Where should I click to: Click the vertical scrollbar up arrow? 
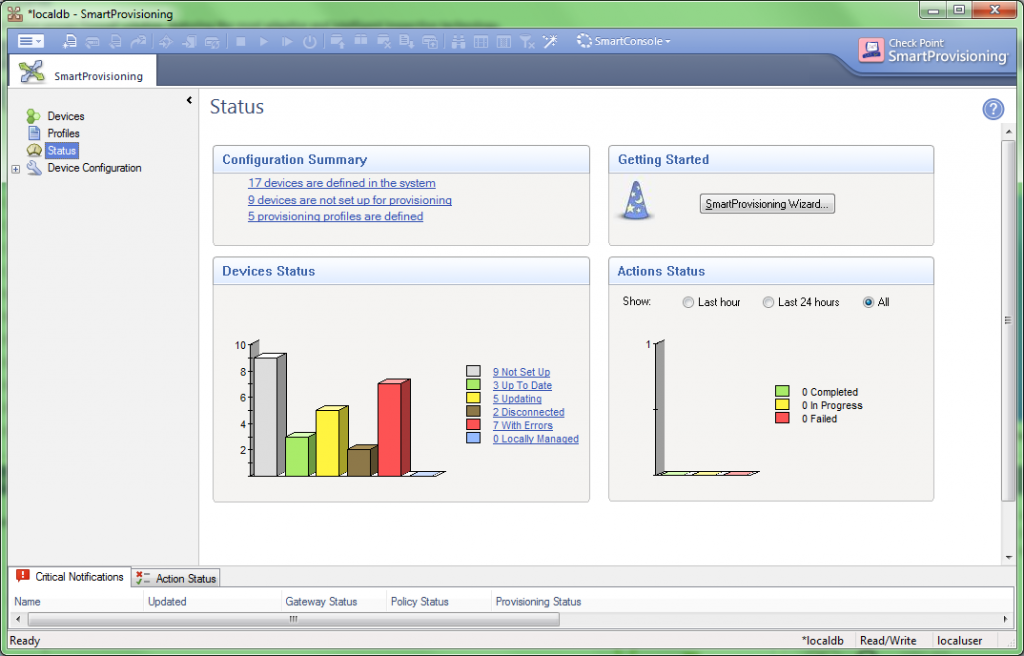(x=1008, y=132)
